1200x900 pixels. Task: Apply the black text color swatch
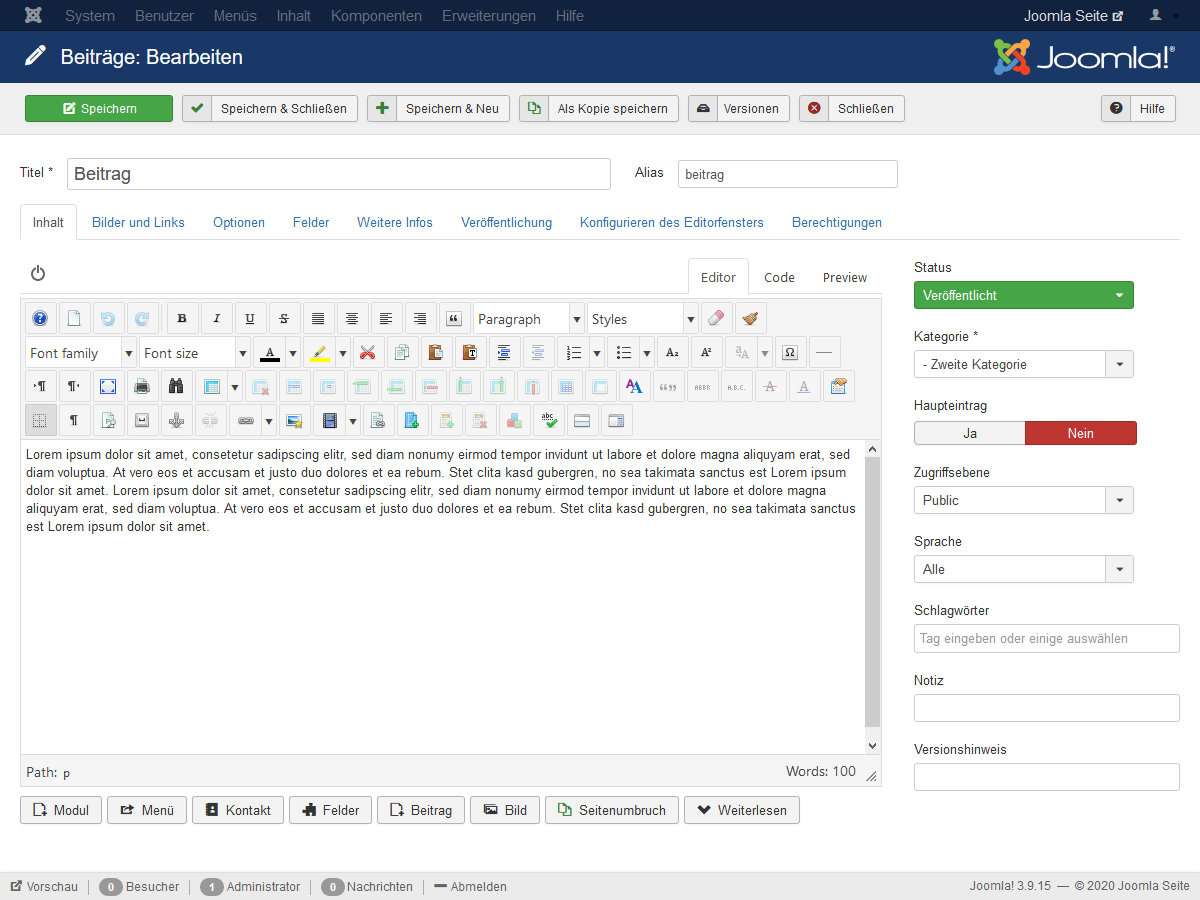270,353
